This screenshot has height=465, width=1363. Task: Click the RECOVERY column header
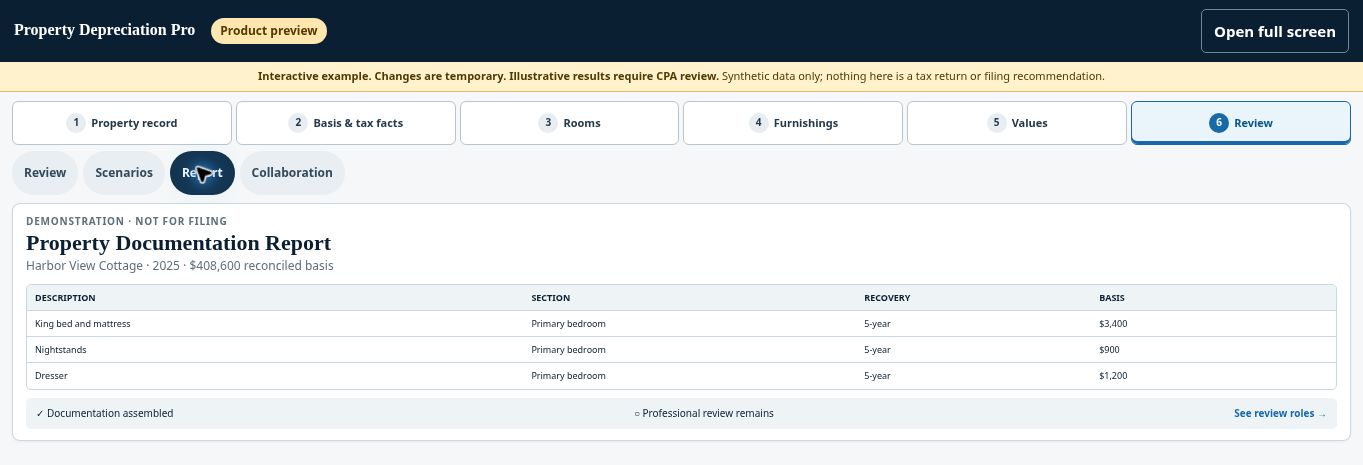[x=887, y=298]
